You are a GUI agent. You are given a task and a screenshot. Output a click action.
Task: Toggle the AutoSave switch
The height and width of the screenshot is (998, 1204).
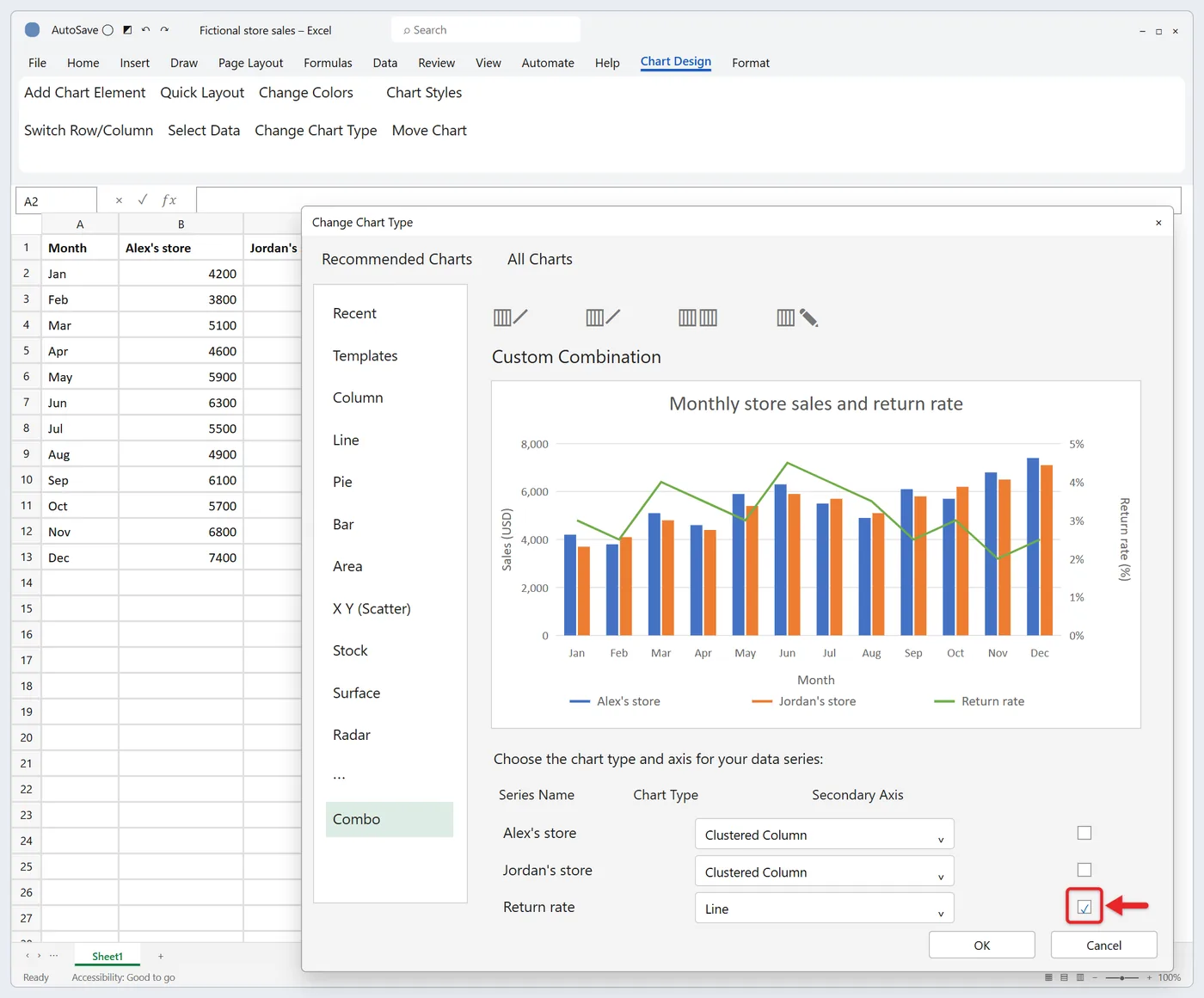tap(107, 30)
